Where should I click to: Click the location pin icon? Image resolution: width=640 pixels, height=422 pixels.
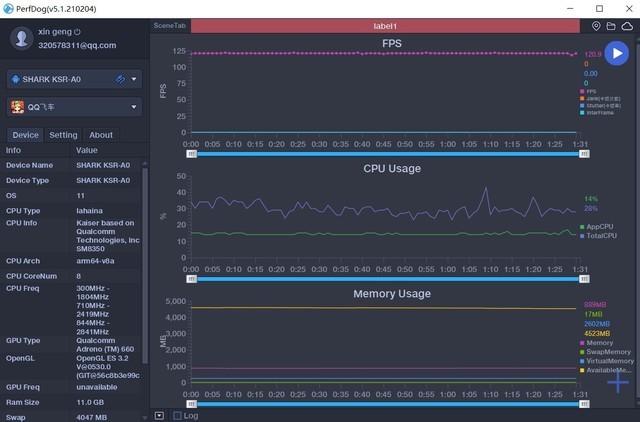[597, 26]
